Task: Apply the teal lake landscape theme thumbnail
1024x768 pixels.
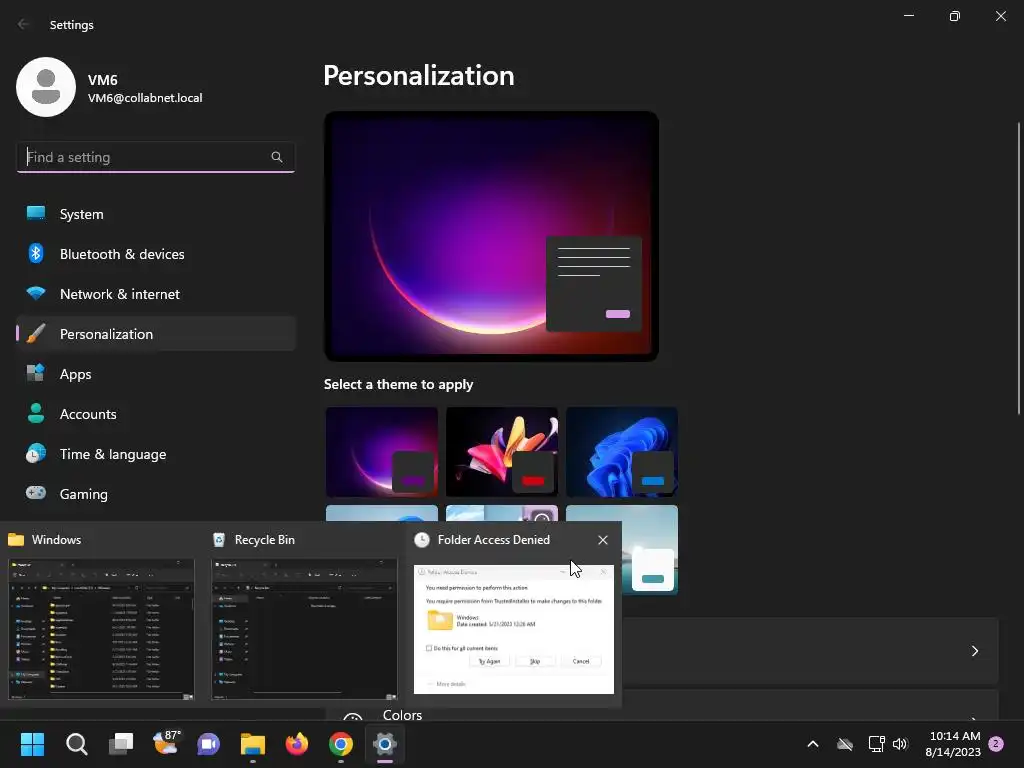Action: tap(650, 549)
